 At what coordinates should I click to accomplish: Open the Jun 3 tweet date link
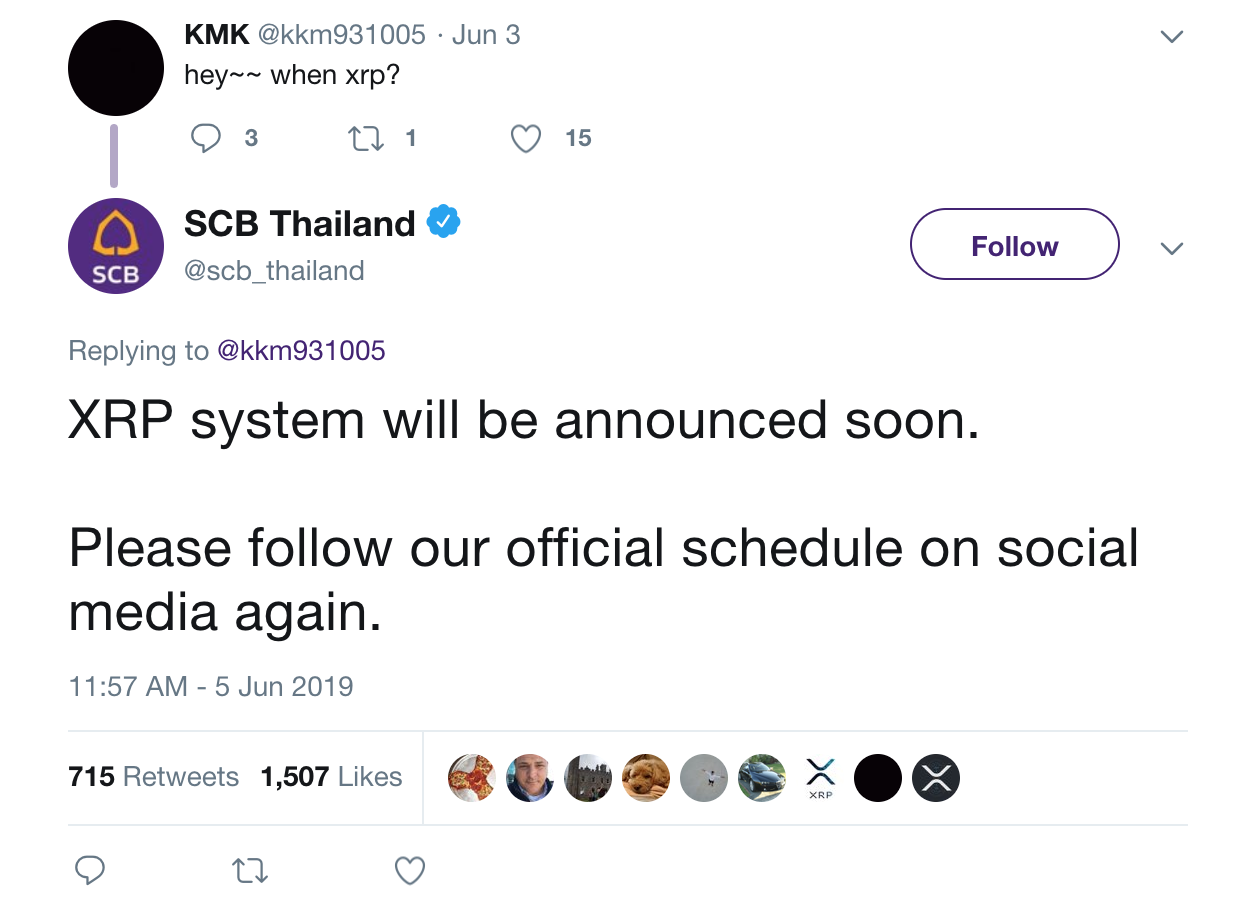point(486,35)
